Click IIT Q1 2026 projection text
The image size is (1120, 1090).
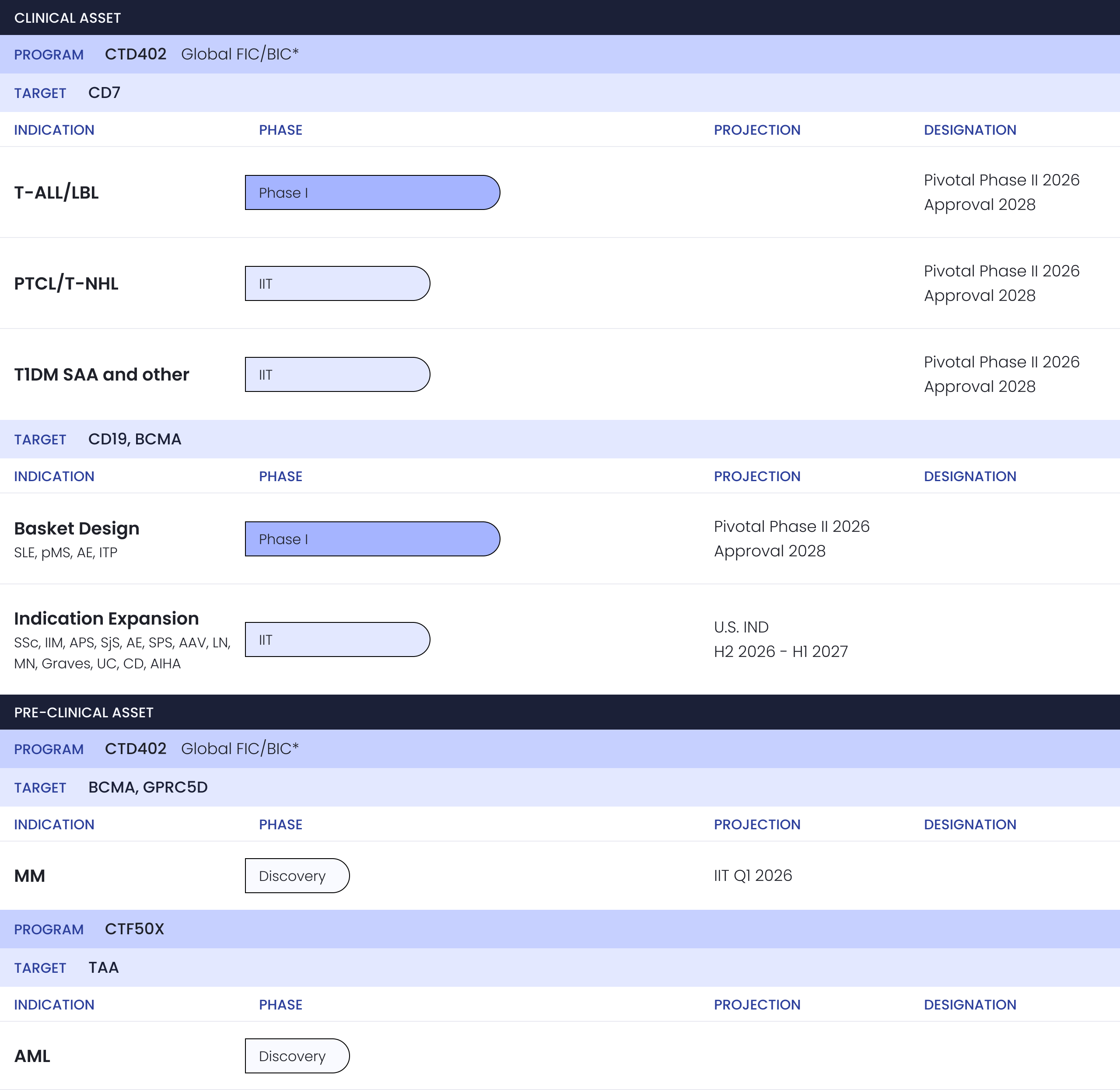point(752,875)
